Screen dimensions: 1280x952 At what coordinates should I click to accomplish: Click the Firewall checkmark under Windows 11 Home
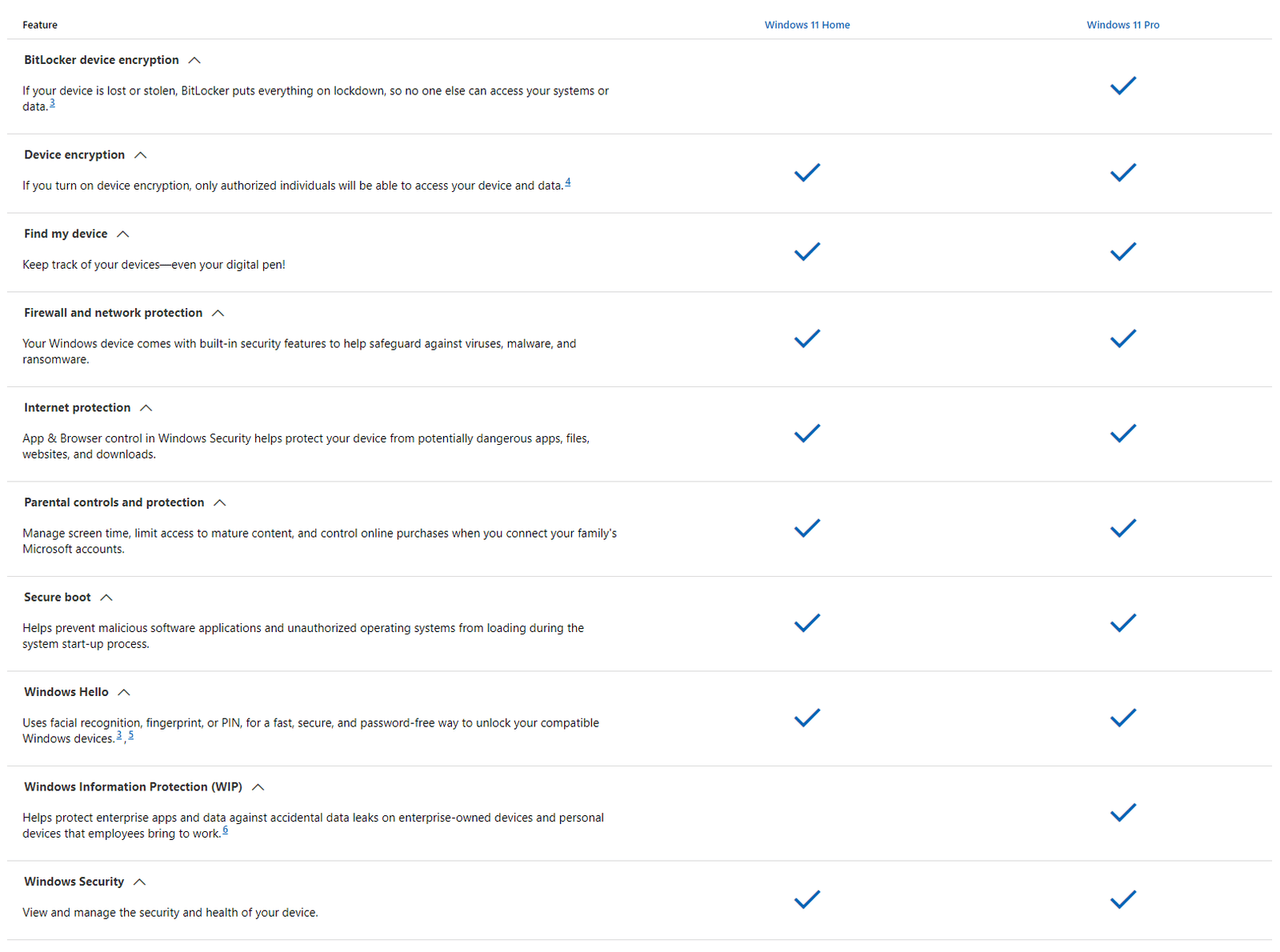(x=807, y=338)
